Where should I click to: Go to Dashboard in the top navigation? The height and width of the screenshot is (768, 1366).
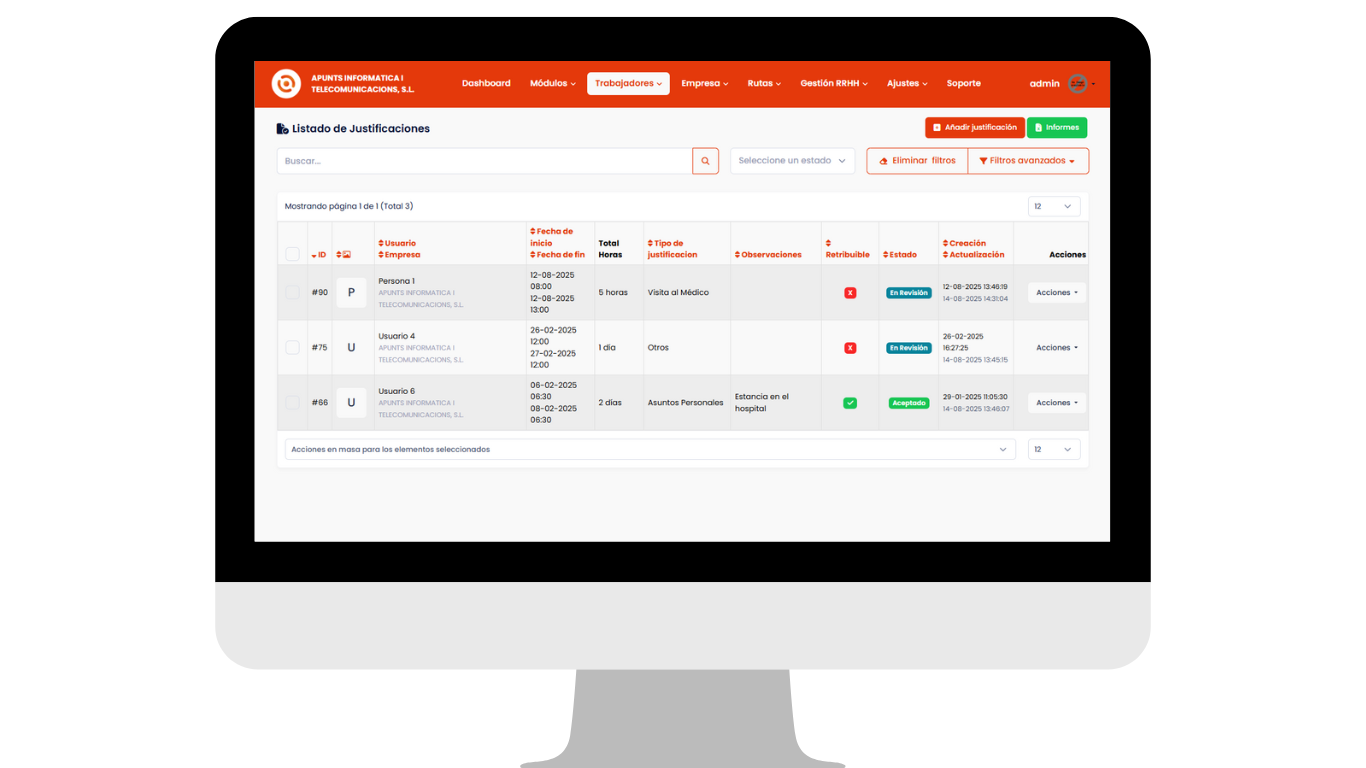[486, 84]
